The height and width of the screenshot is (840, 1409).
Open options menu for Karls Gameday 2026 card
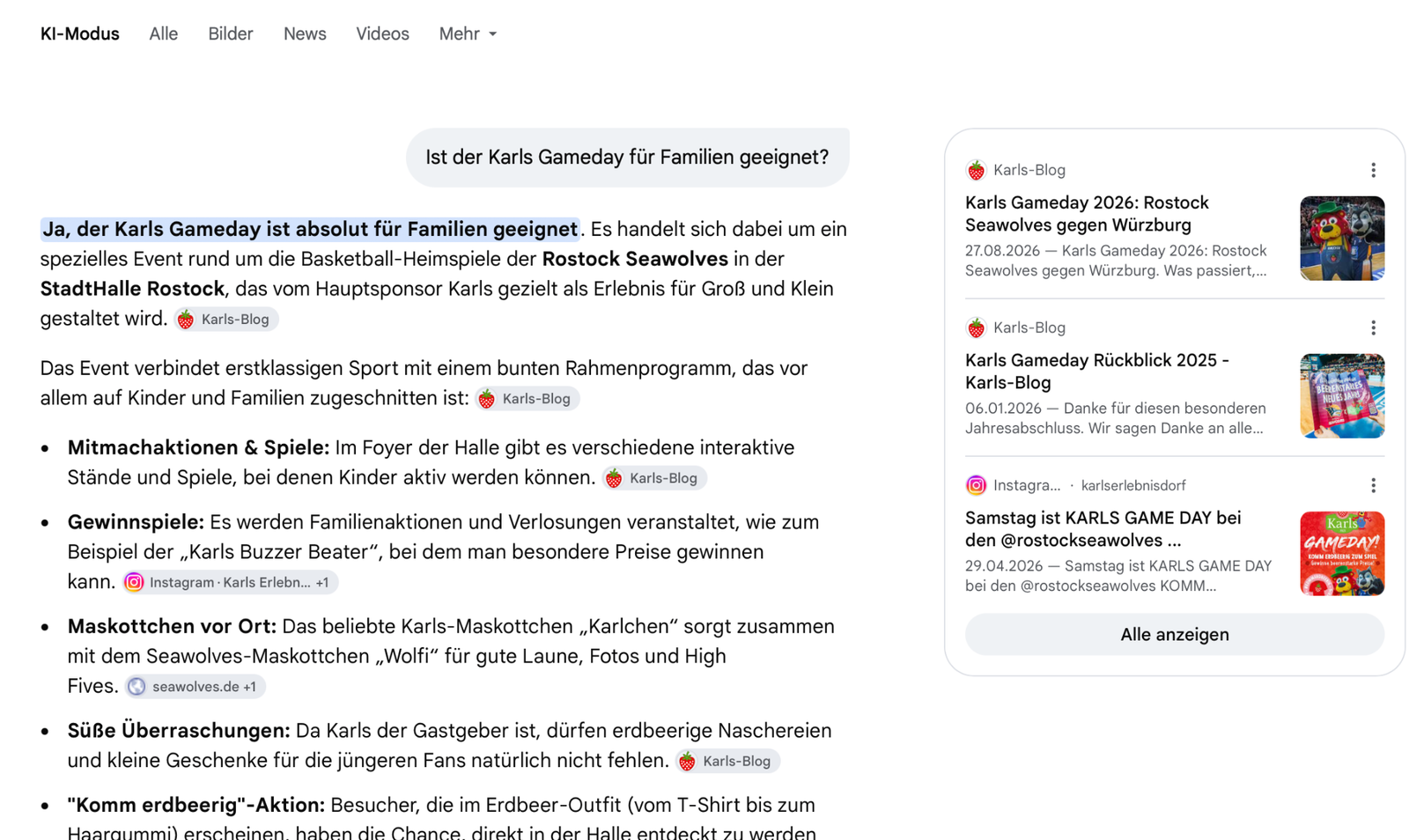[x=1373, y=171]
